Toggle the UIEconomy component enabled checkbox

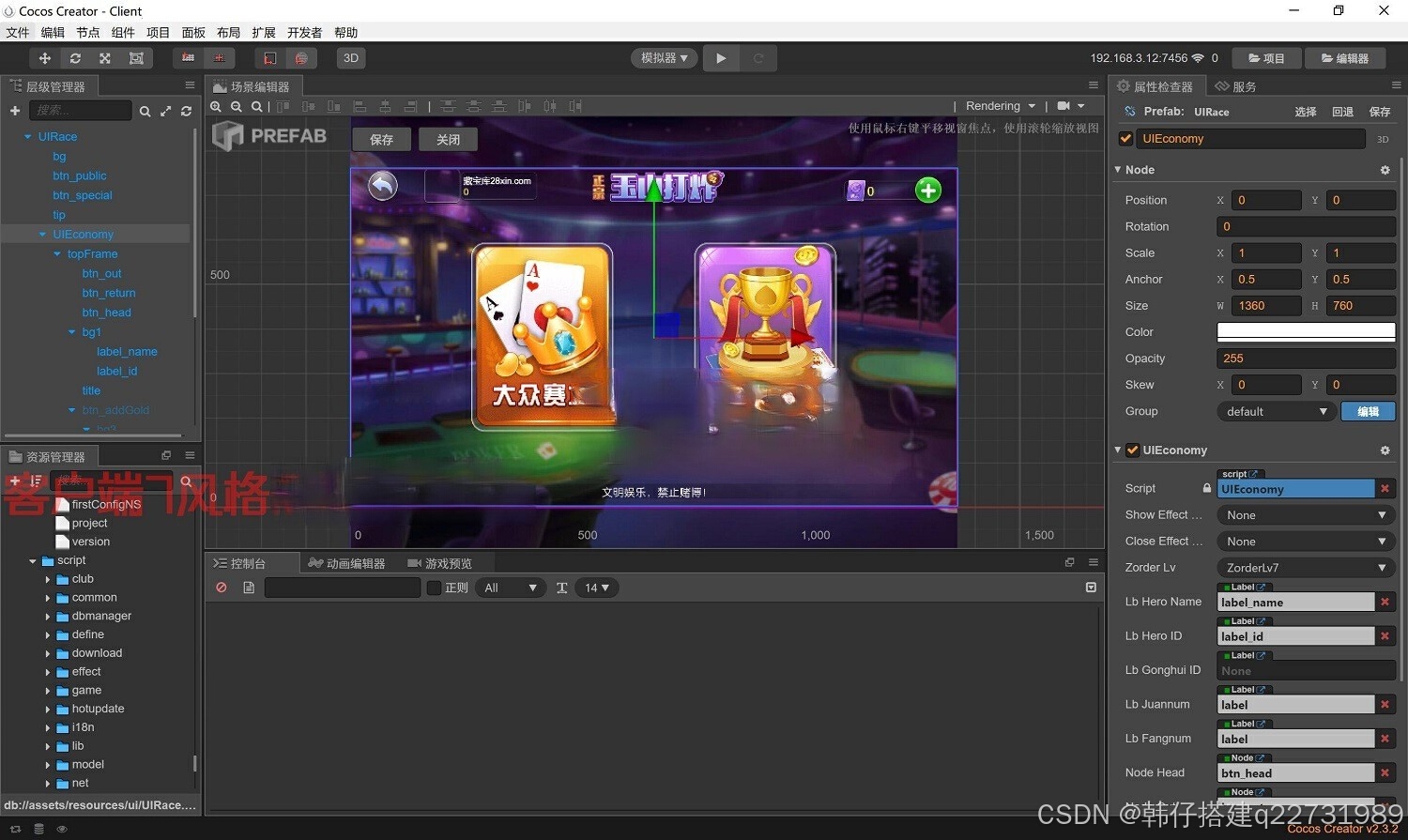[1132, 451]
